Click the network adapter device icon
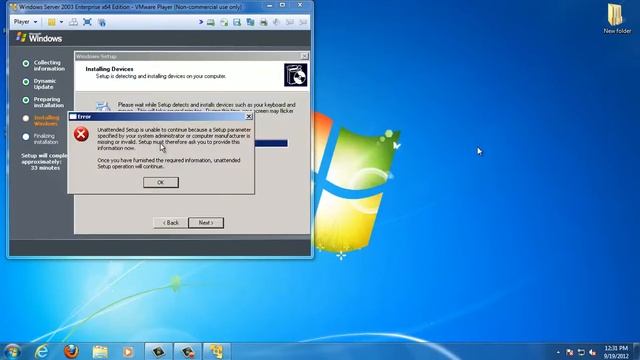640x360 pixels. (x=250, y=22)
